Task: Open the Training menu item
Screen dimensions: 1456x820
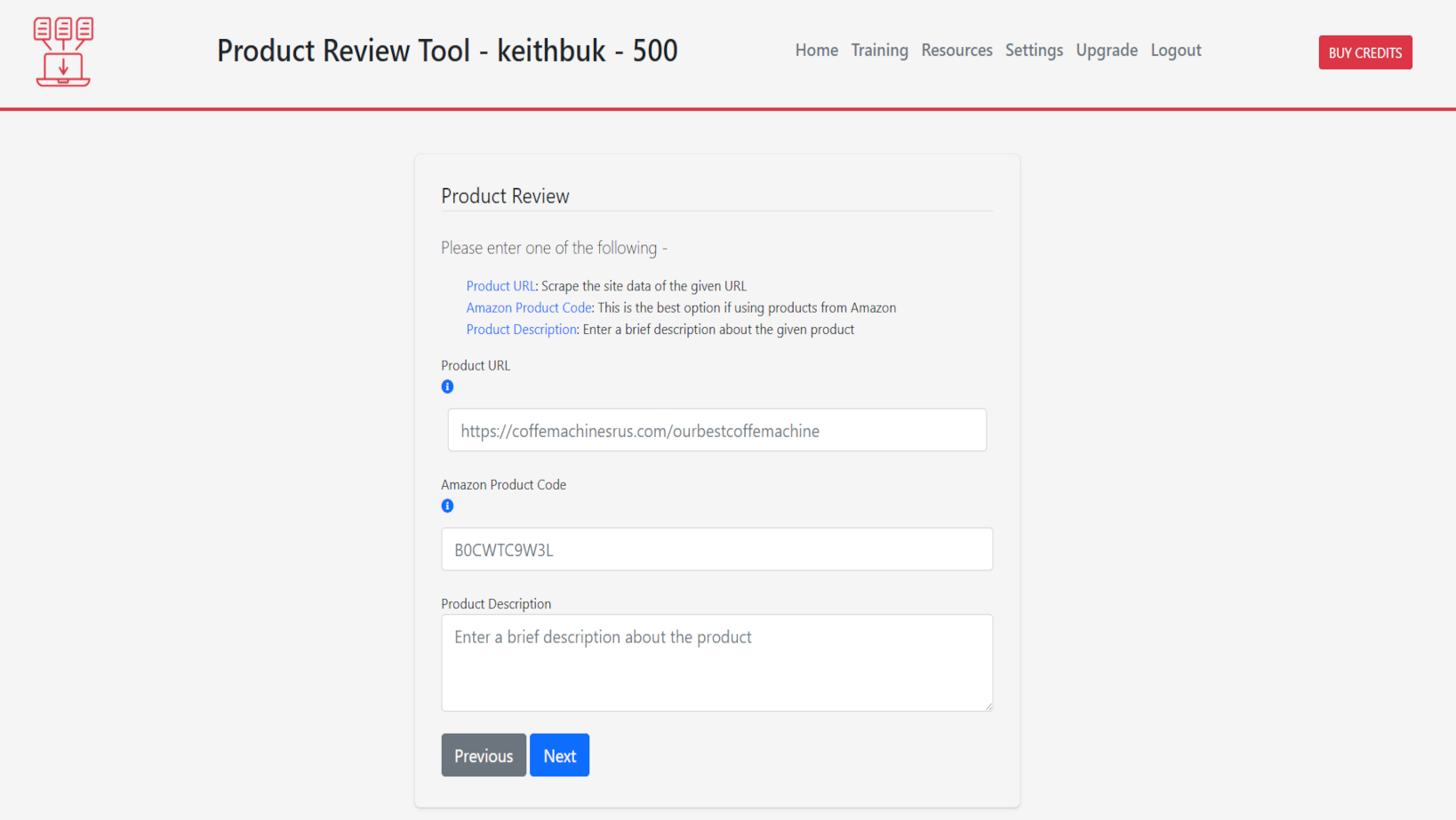Action: coord(879,51)
